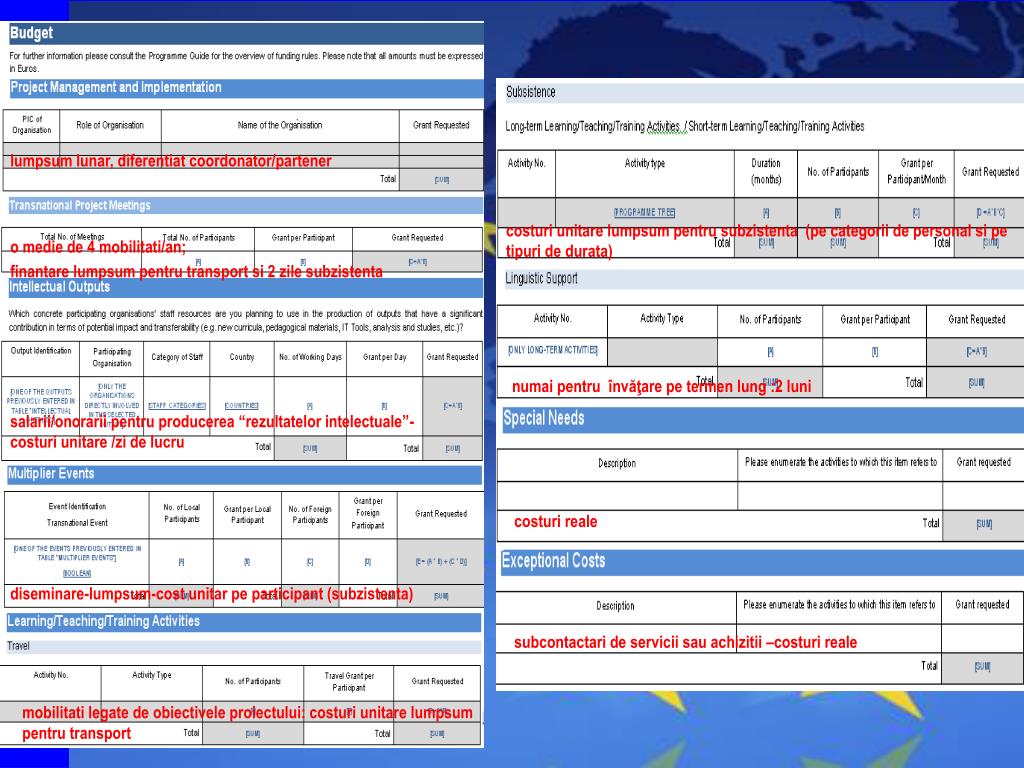
Task: Click the "No. of Working Days" column header
Action: pos(310,357)
